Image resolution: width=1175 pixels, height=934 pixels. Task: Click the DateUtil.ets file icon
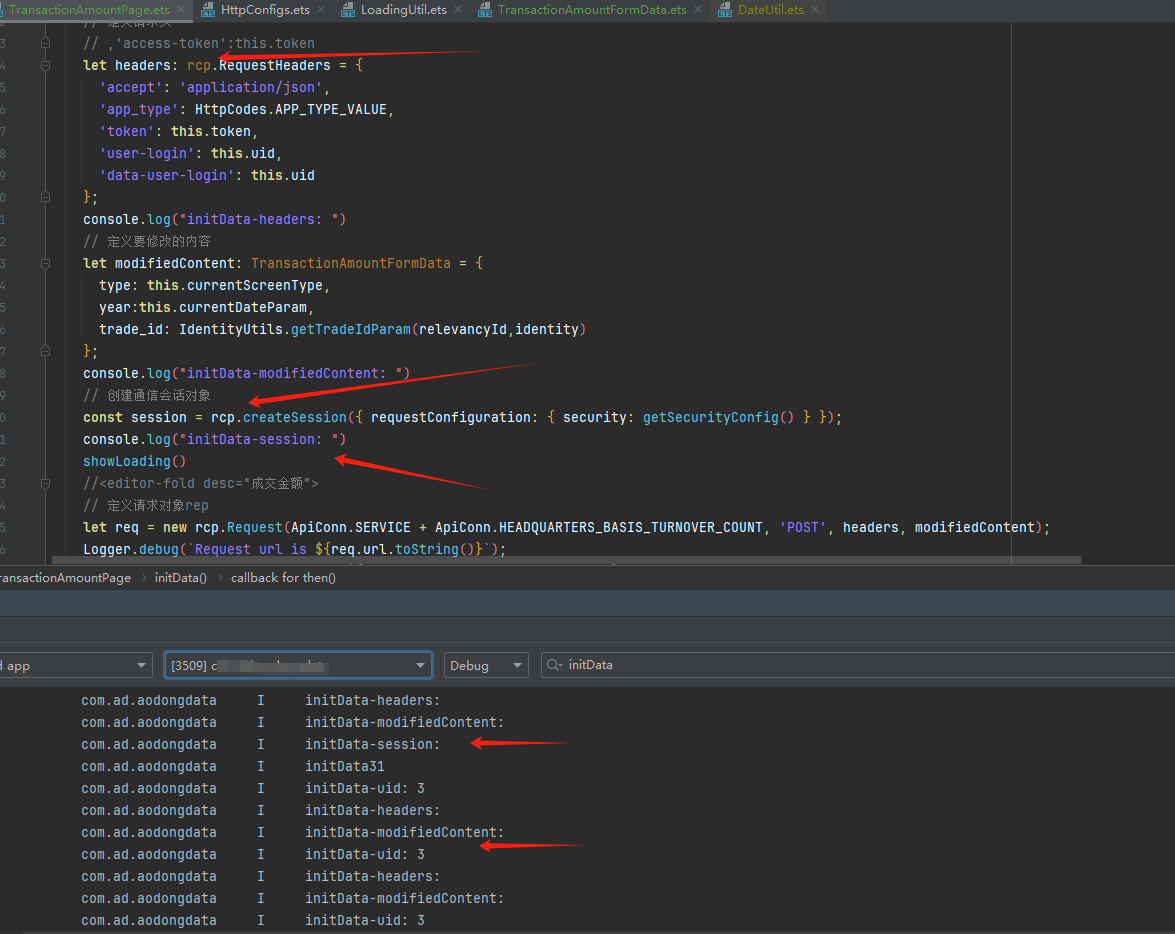pyautogui.click(x=724, y=10)
